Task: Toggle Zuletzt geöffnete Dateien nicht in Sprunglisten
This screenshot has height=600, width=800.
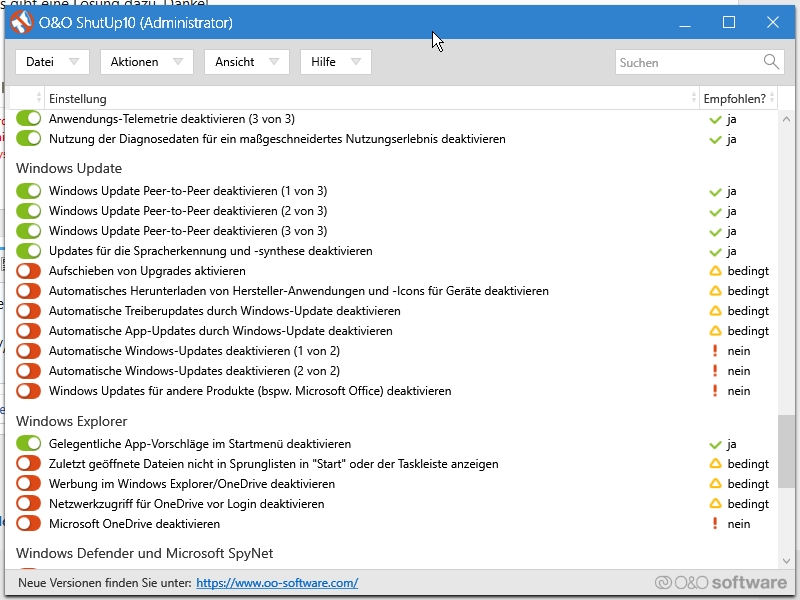Action: tap(28, 464)
